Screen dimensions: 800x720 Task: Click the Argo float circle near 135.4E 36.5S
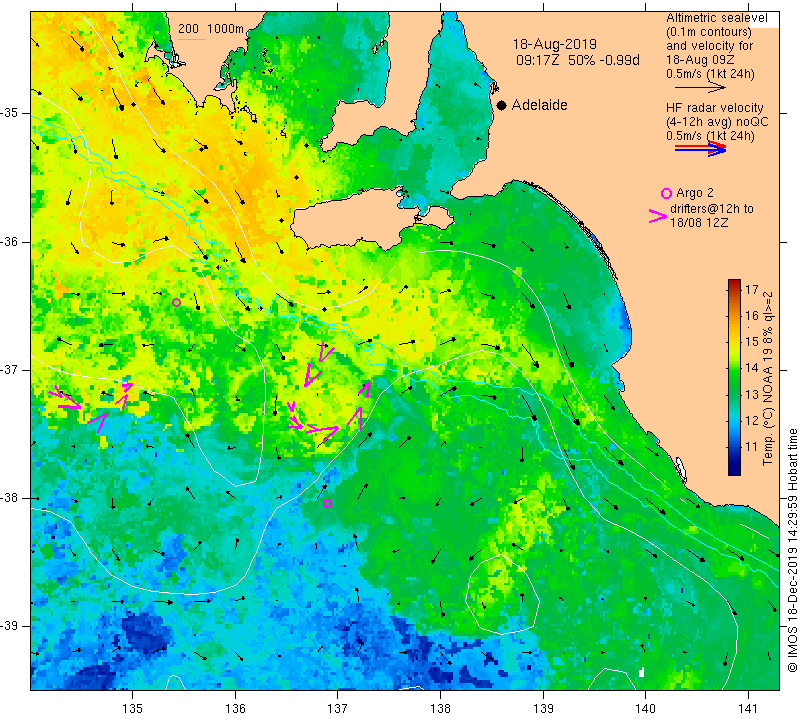[177, 303]
